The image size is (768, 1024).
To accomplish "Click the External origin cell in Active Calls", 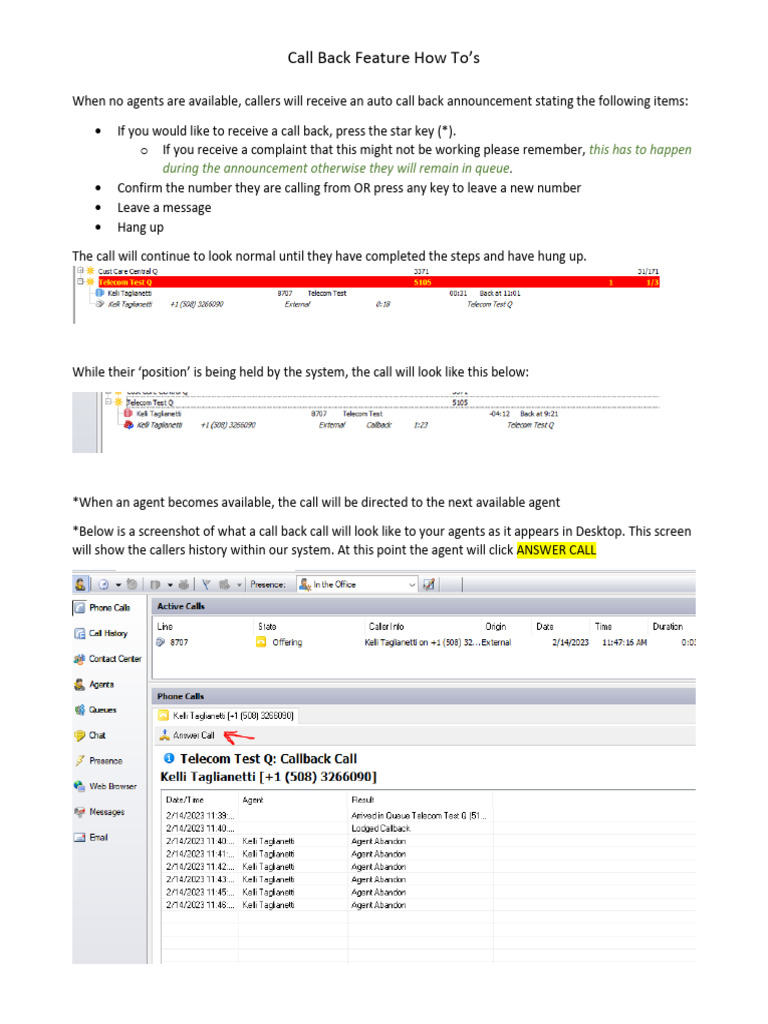I will coord(496,642).
